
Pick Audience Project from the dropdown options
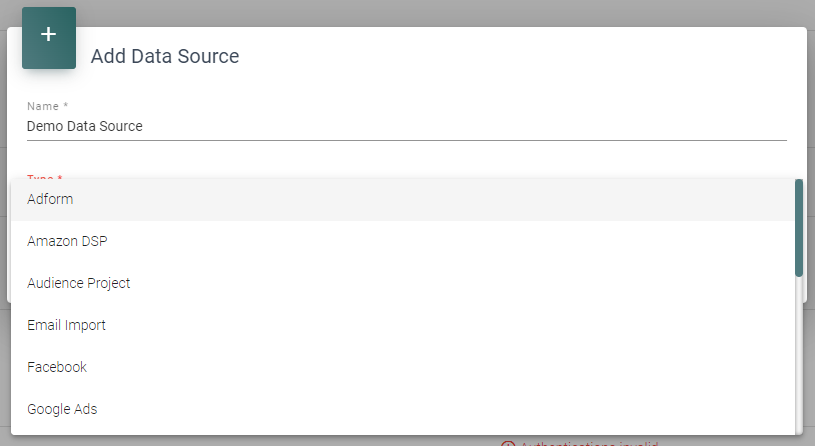[79, 283]
